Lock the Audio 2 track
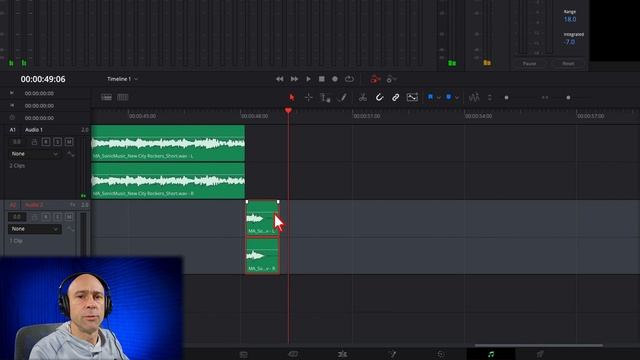The image size is (640, 360). [34, 217]
